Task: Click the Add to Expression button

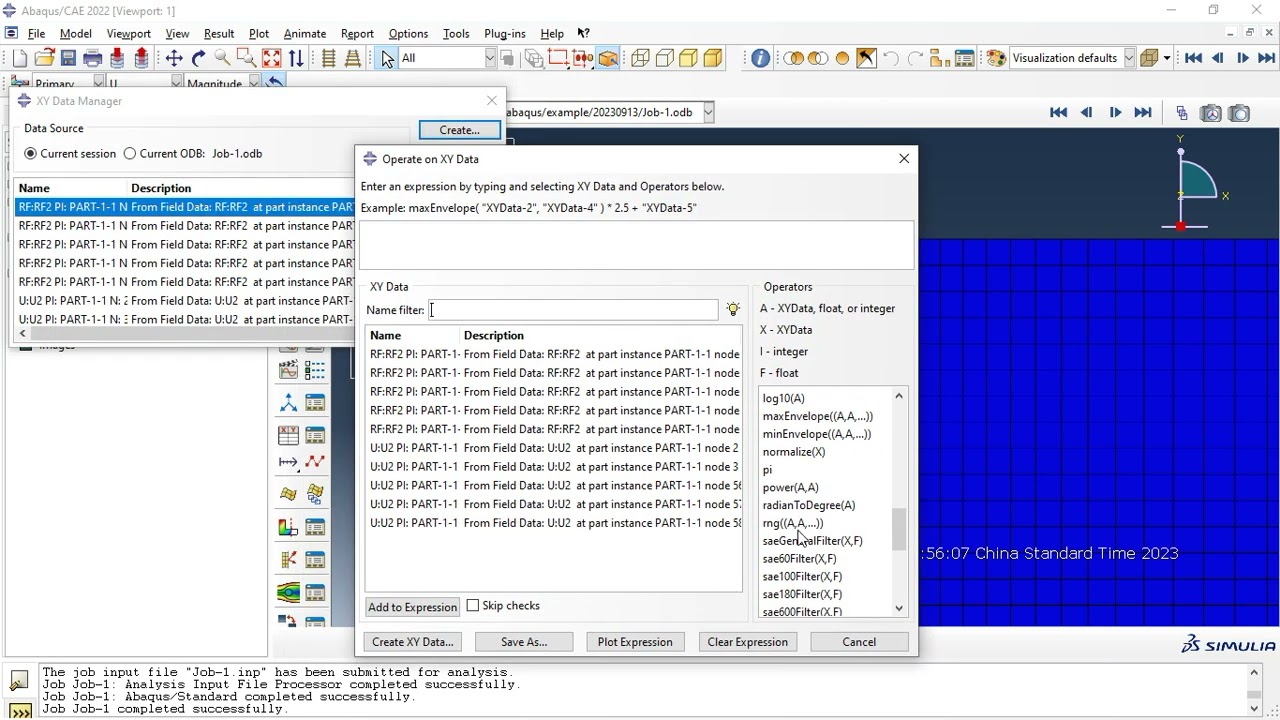Action: point(412,607)
